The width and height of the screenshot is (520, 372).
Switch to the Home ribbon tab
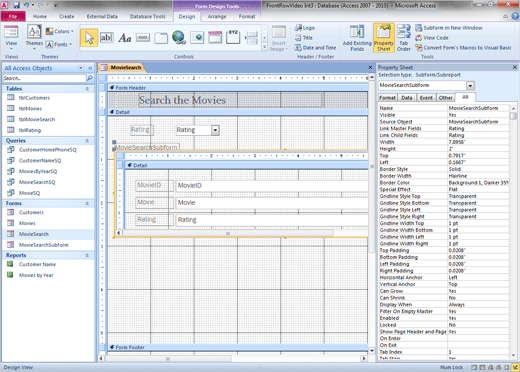pos(40,16)
